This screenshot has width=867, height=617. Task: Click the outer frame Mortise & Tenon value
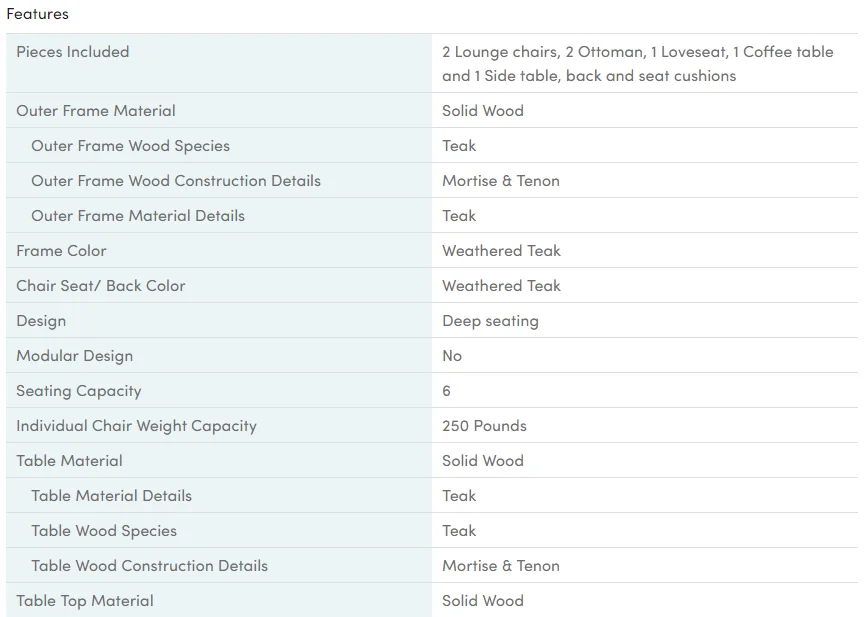click(500, 181)
